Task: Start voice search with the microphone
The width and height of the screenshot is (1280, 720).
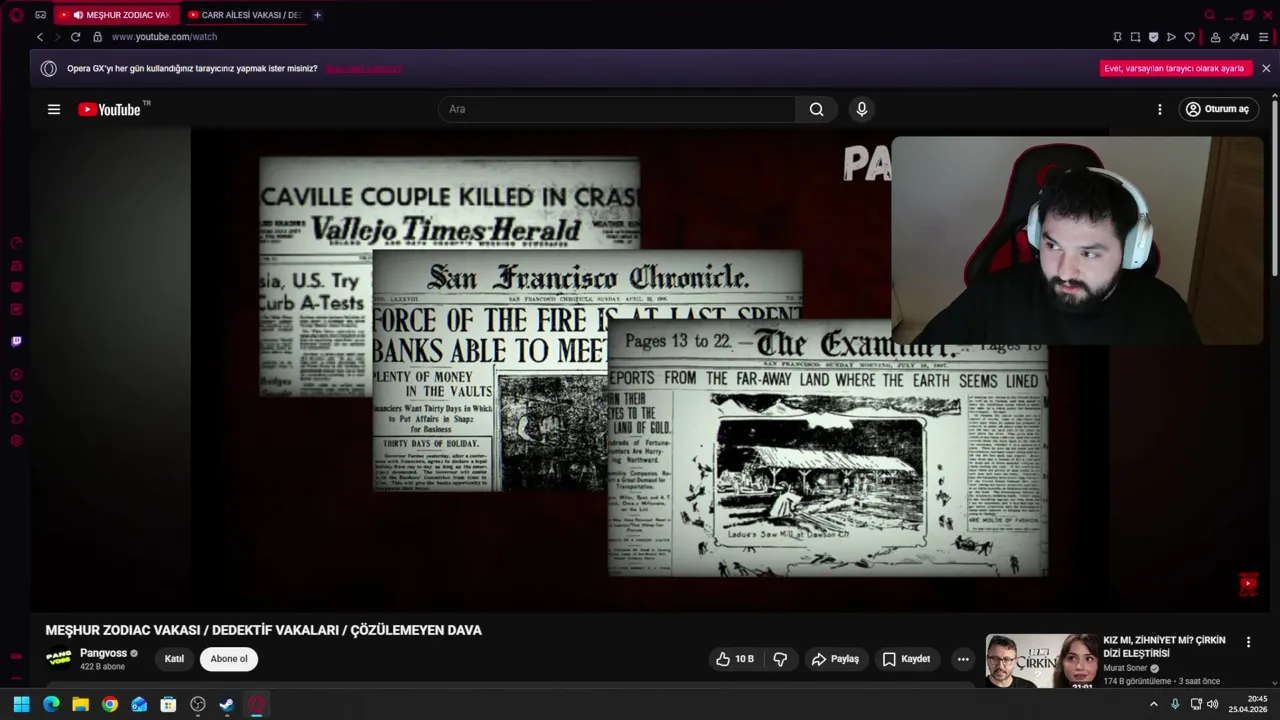Action: pos(862,109)
